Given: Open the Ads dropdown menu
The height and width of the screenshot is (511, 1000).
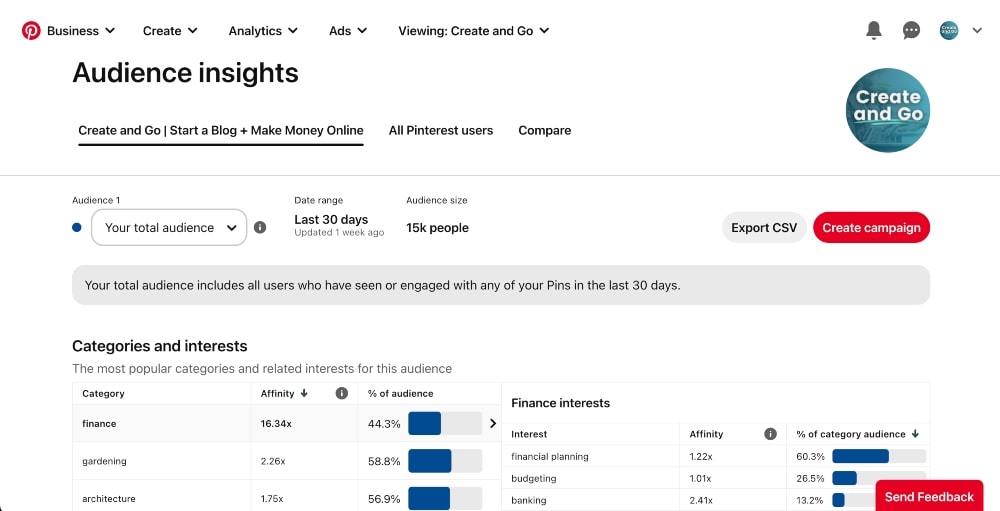Looking at the screenshot, I should tap(348, 31).
